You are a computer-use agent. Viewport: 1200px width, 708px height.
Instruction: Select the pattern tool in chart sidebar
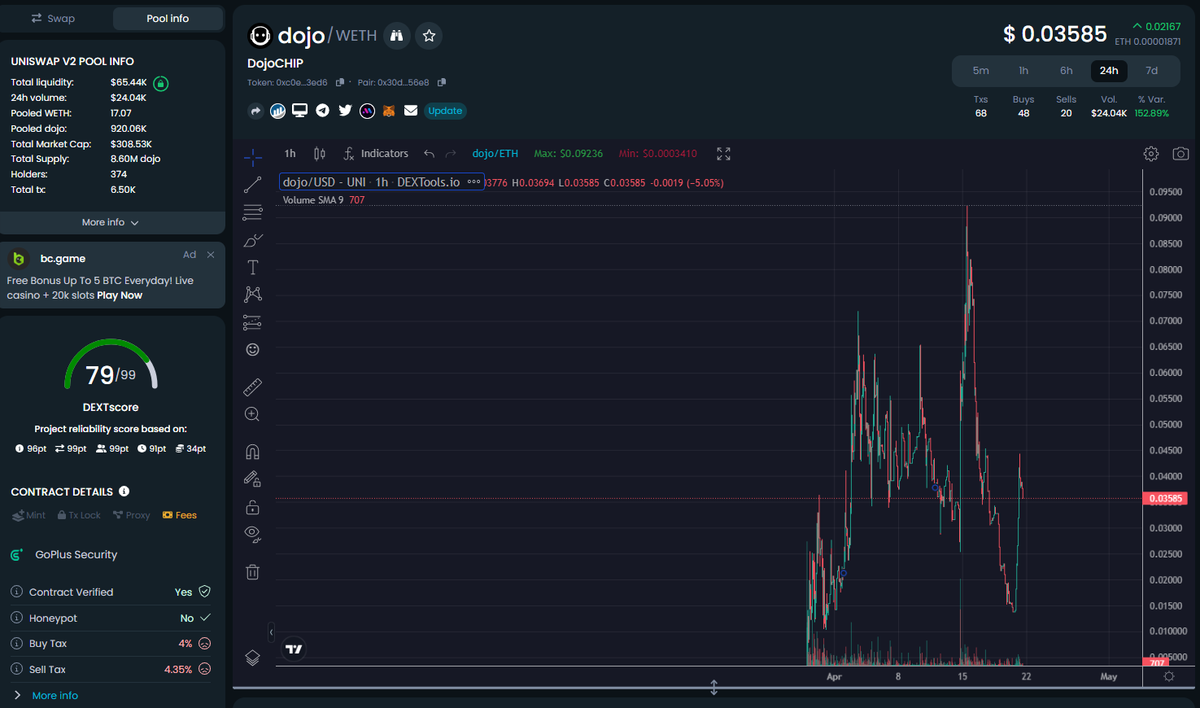[x=253, y=294]
